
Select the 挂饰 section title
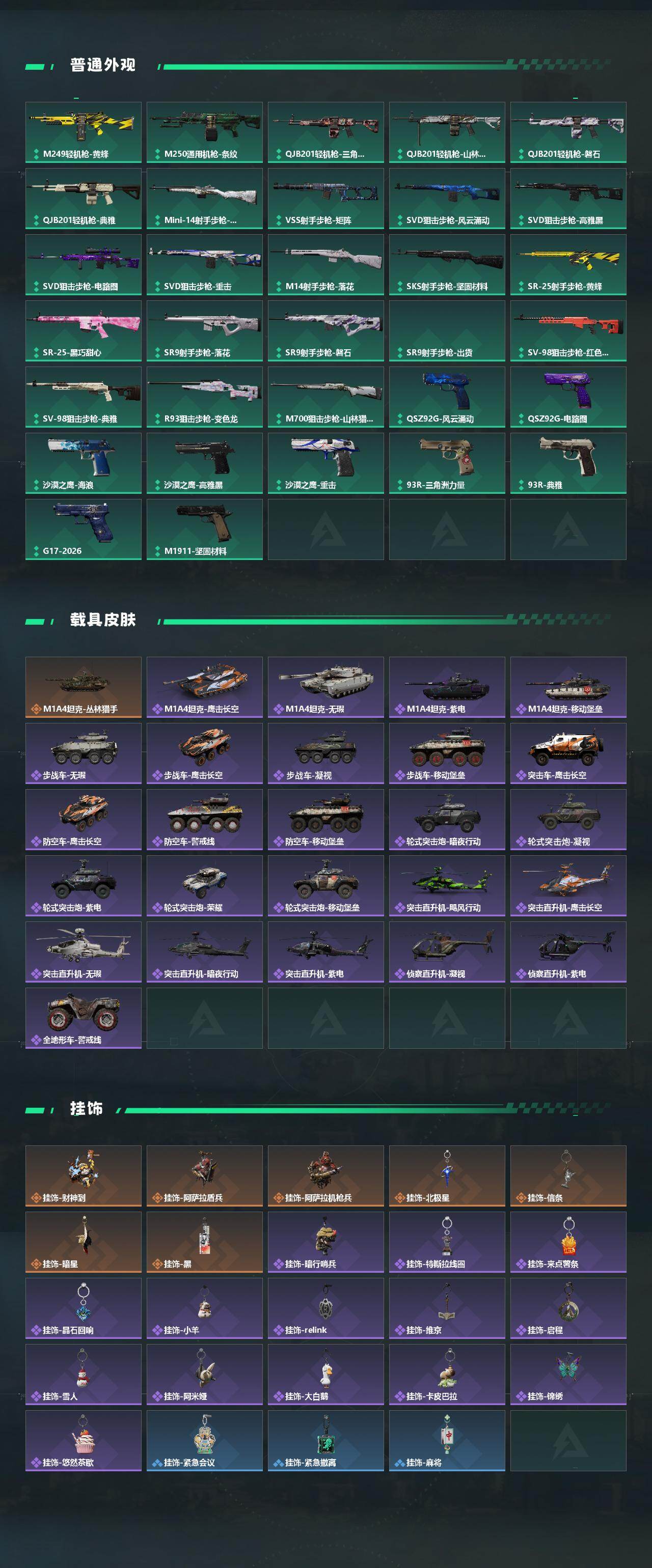click(x=87, y=1109)
